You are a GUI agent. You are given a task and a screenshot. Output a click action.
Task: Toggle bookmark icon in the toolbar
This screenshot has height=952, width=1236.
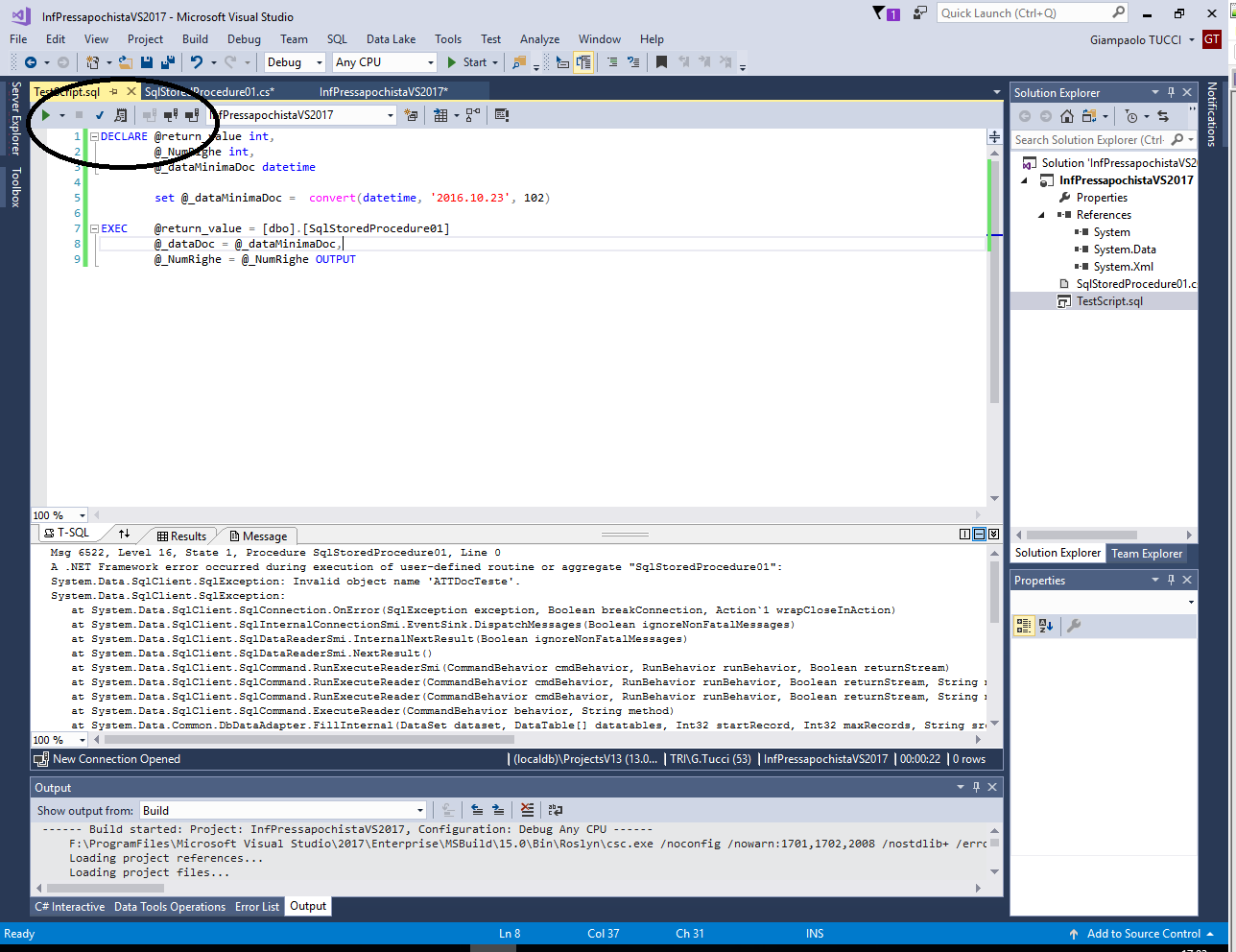click(661, 62)
